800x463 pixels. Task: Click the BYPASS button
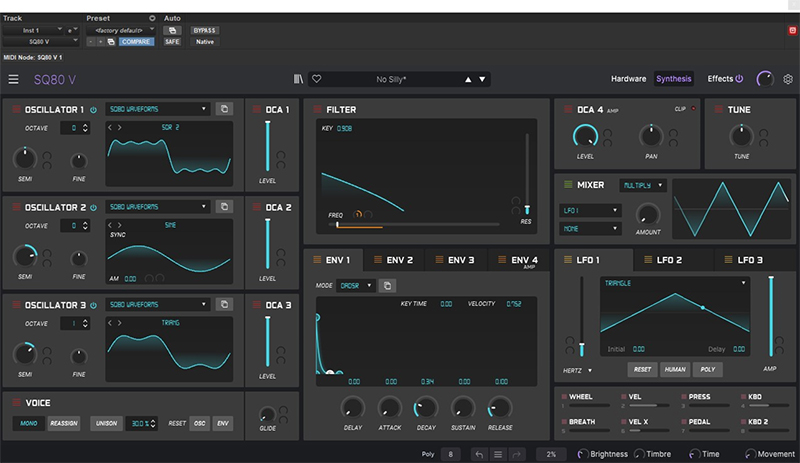[x=204, y=31]
